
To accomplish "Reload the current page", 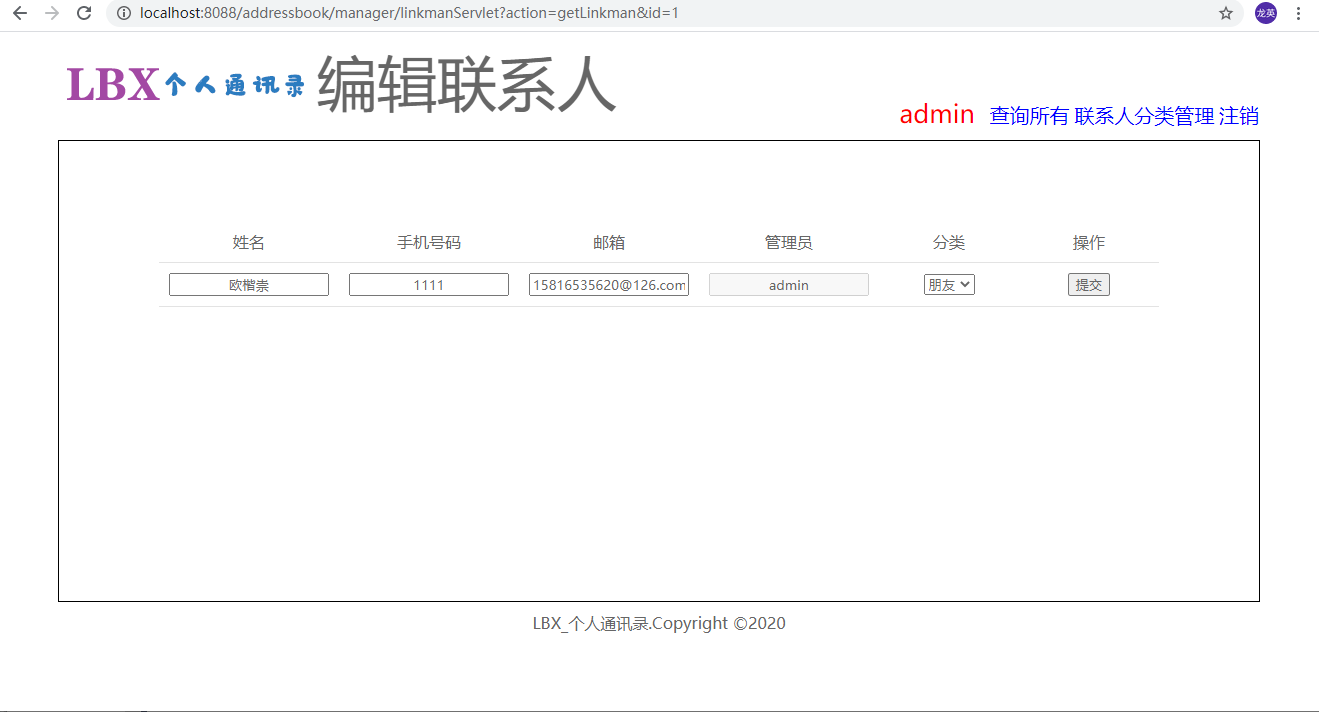I will (x=85, y=13).
